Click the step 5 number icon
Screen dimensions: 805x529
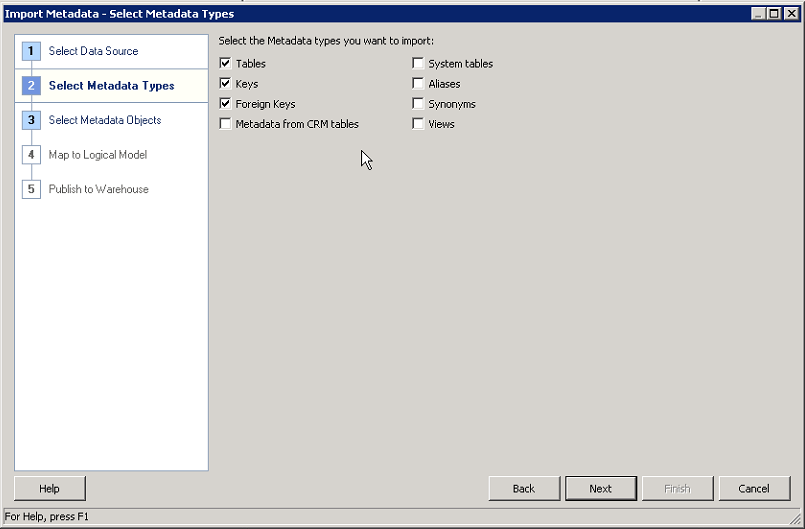click(x=31, y=190)
